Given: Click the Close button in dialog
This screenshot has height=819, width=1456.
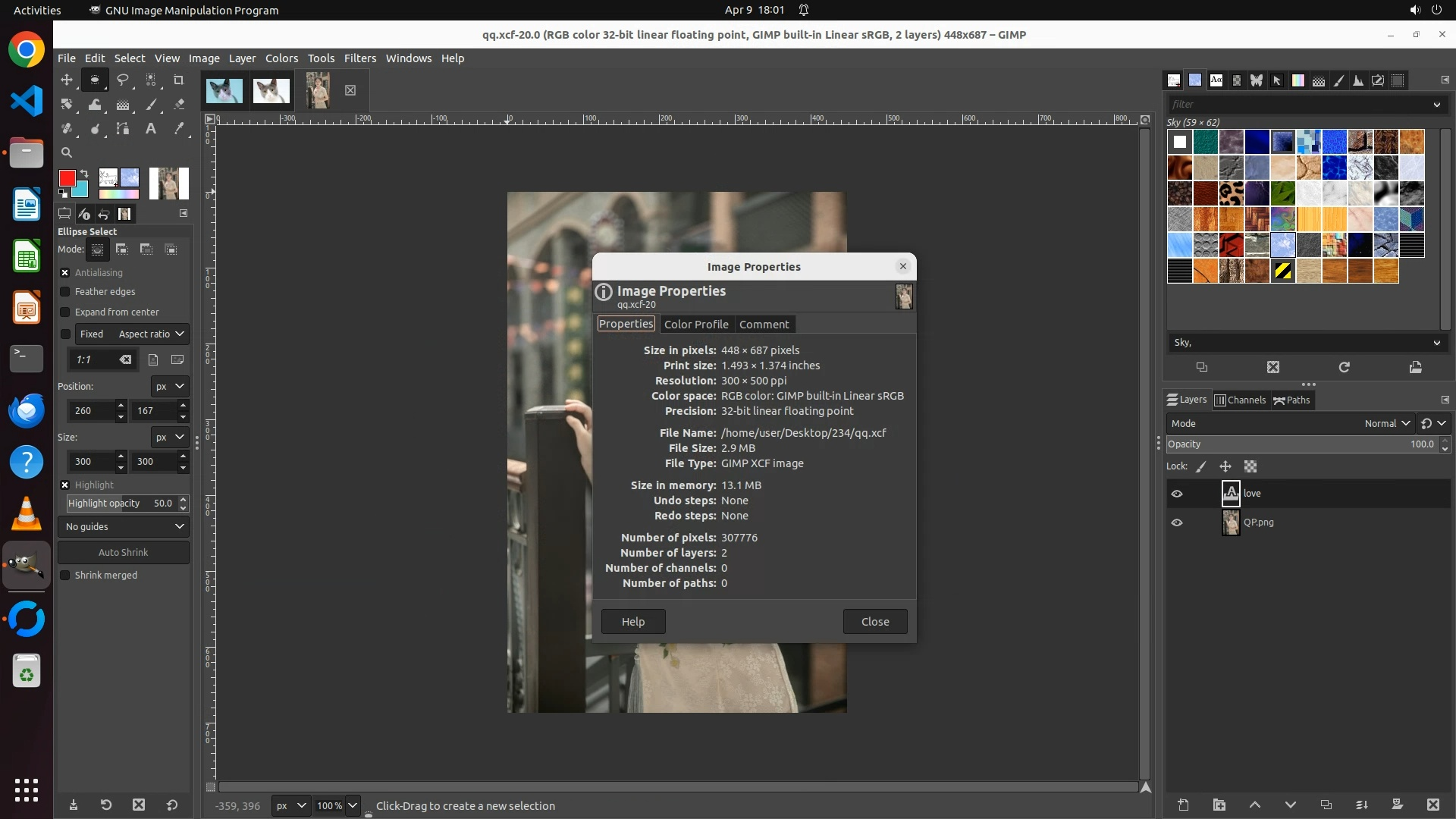Looking at the screenshot, I should [x=874, y=622].
